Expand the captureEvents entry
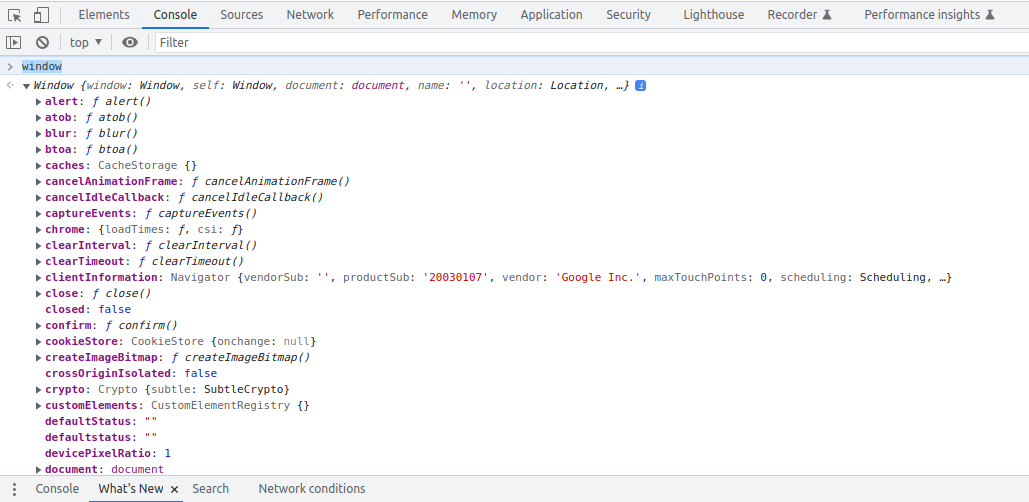The image size is (1029, 502). point(39,213)
